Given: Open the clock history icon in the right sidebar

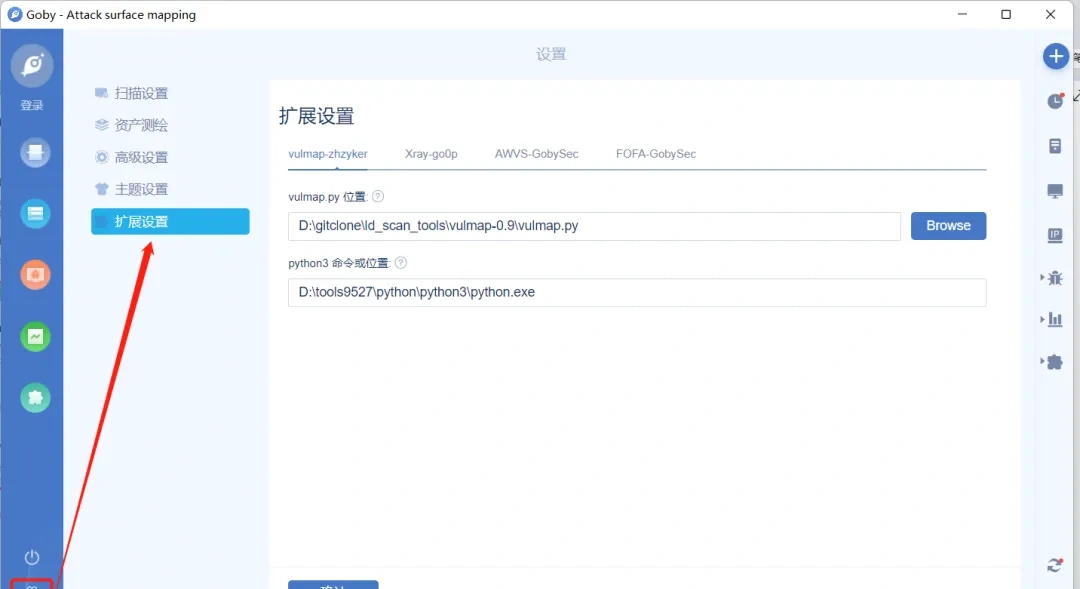Looking at the screenshot, I should coord(1055,101).
